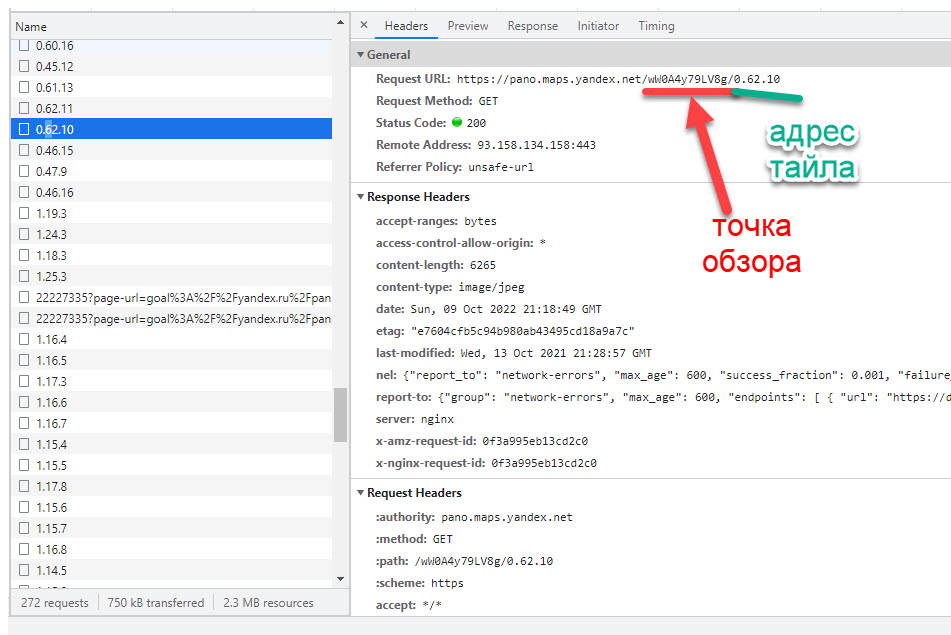Collapse the Request Headers section

tap(361, 493)
